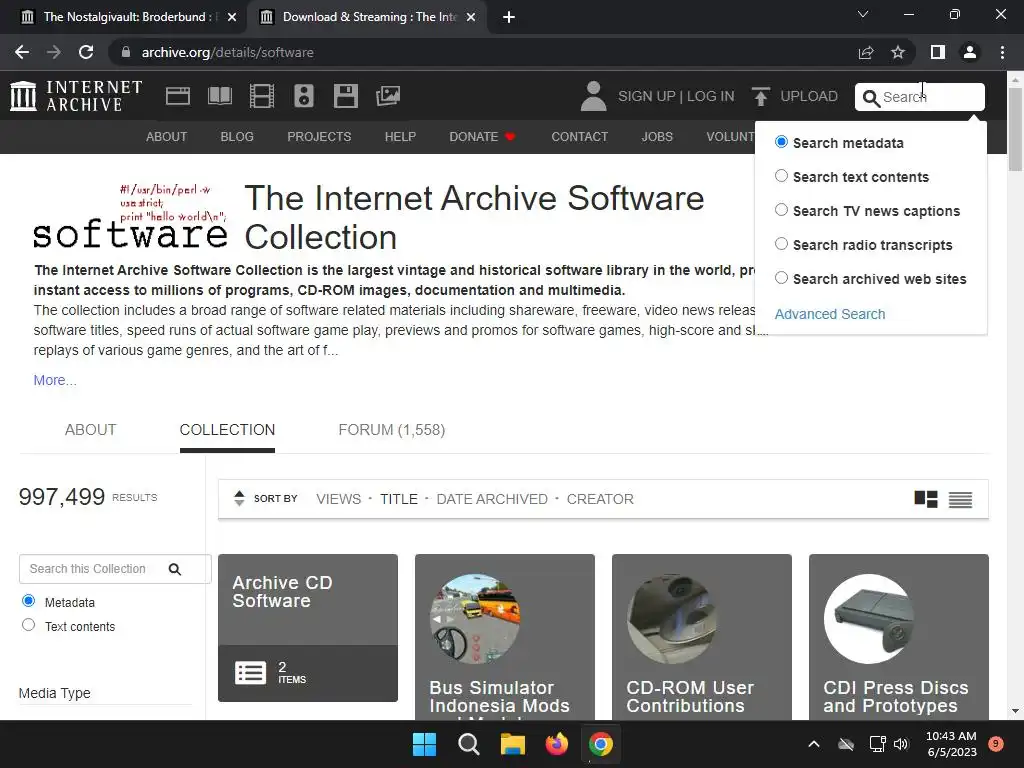Viewport: 1024px width, 768px height.
Task: Switch to ABOUT tab
Action: point(90,430)
